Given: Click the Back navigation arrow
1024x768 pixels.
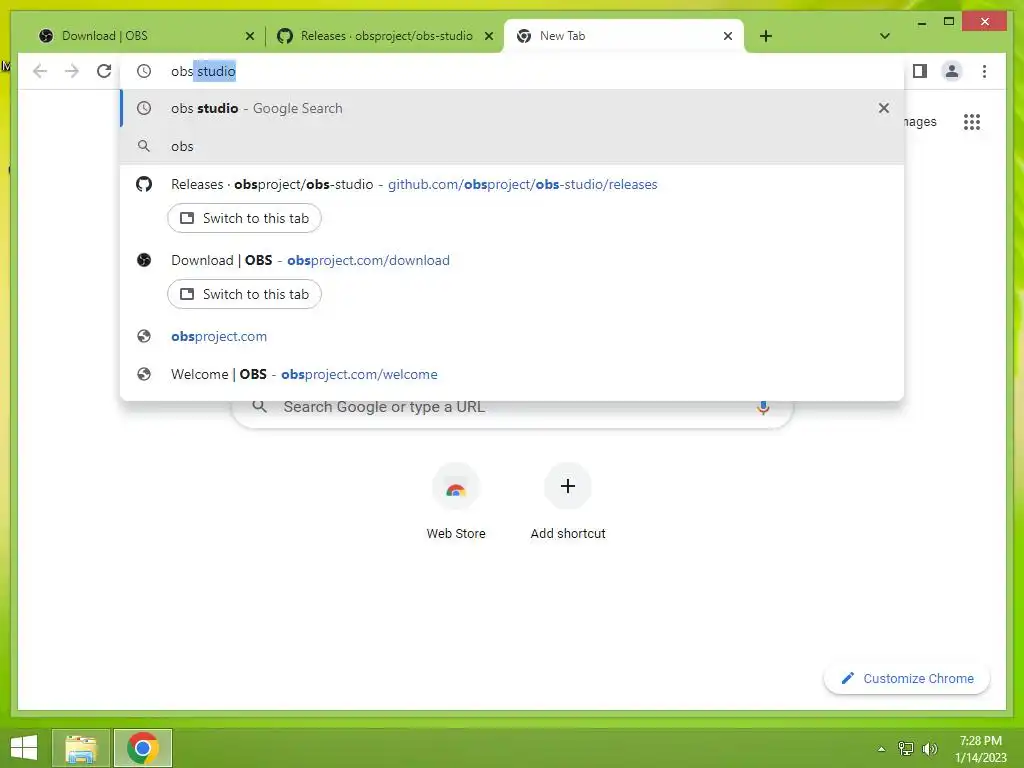Looking at the screenshot, I should (x=40, y=71).
